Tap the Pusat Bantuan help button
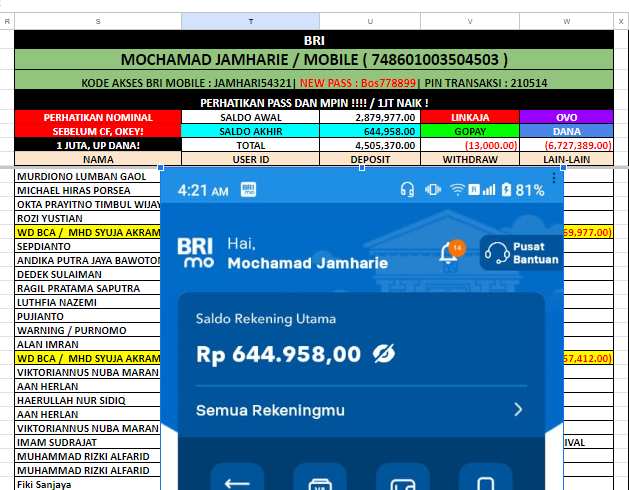 tap(521, 253)
